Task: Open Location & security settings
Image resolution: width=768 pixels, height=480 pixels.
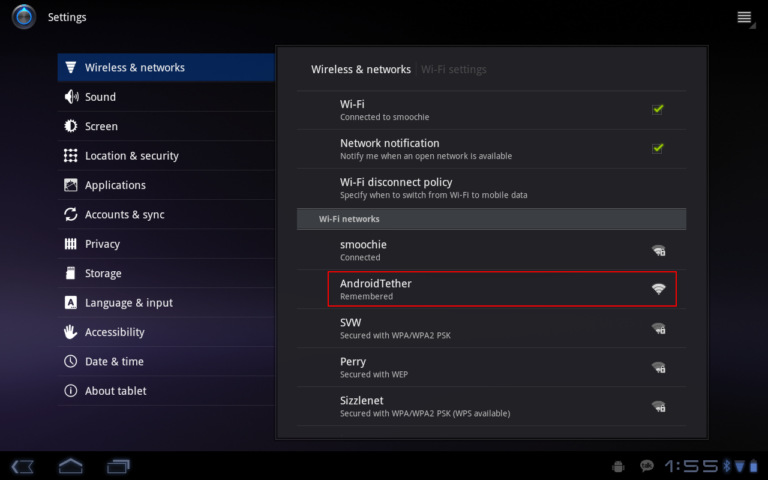Action: coord(131,156)
